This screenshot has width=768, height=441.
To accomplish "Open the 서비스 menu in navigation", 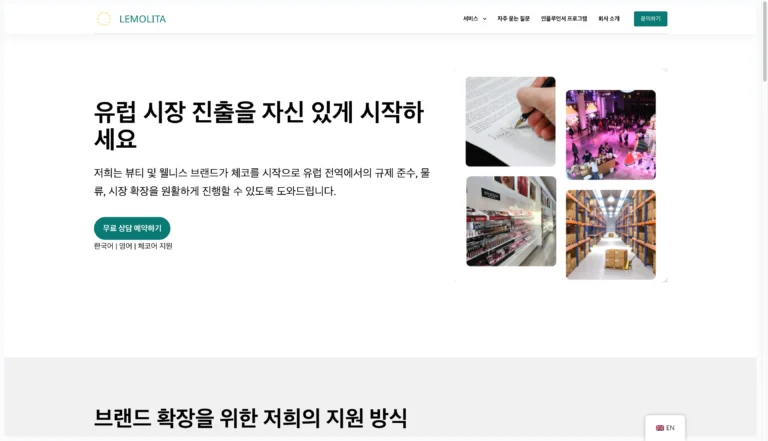I will pos(470,19).
